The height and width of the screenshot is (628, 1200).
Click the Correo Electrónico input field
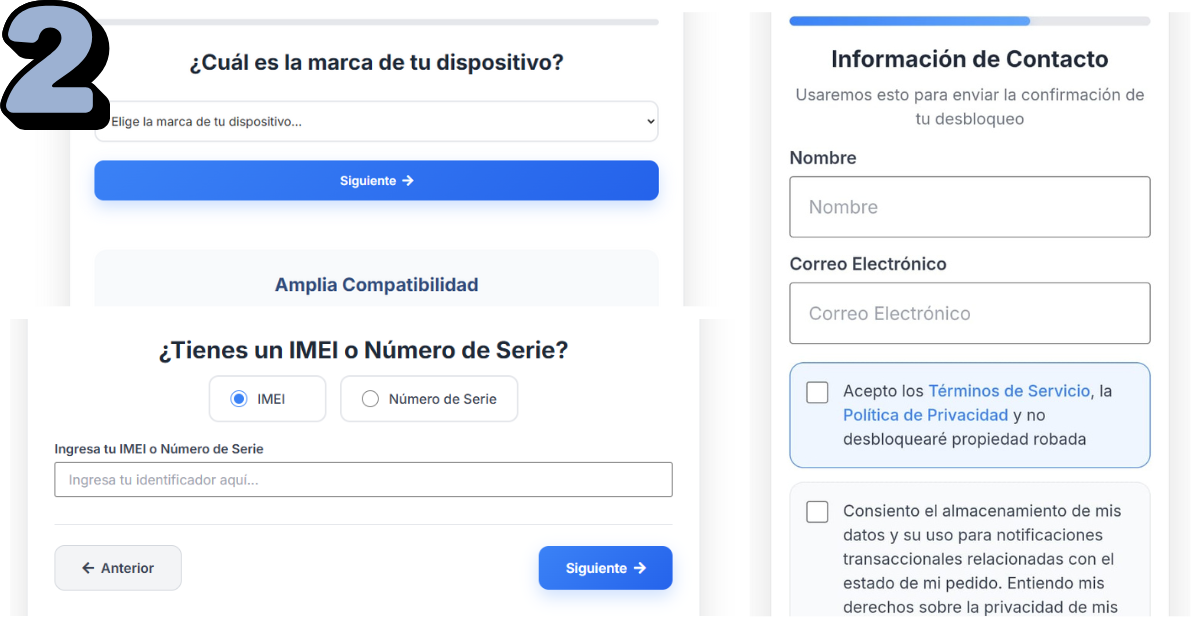[969, 312]
